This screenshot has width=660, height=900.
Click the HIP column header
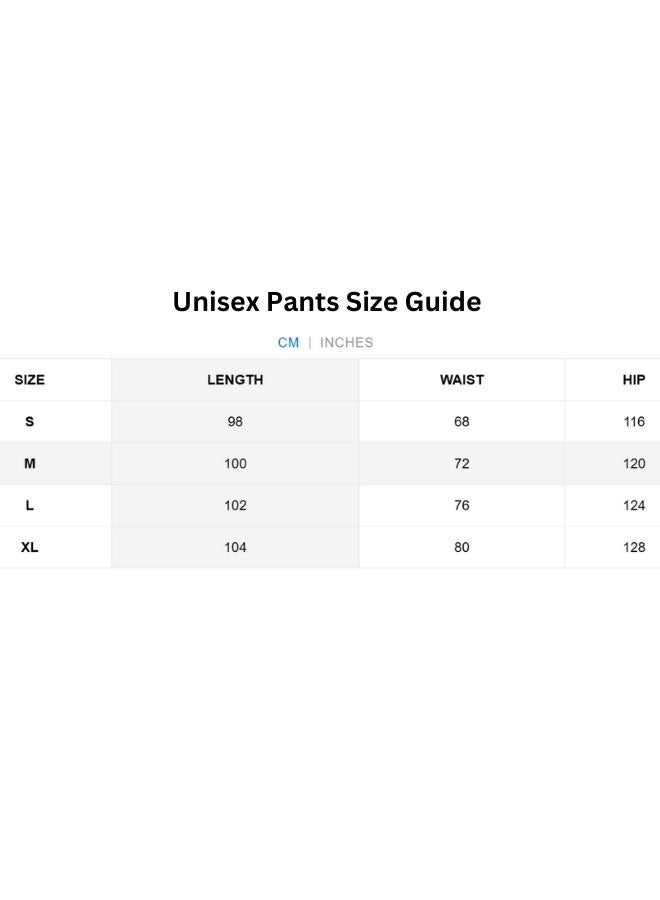(633, 380)
